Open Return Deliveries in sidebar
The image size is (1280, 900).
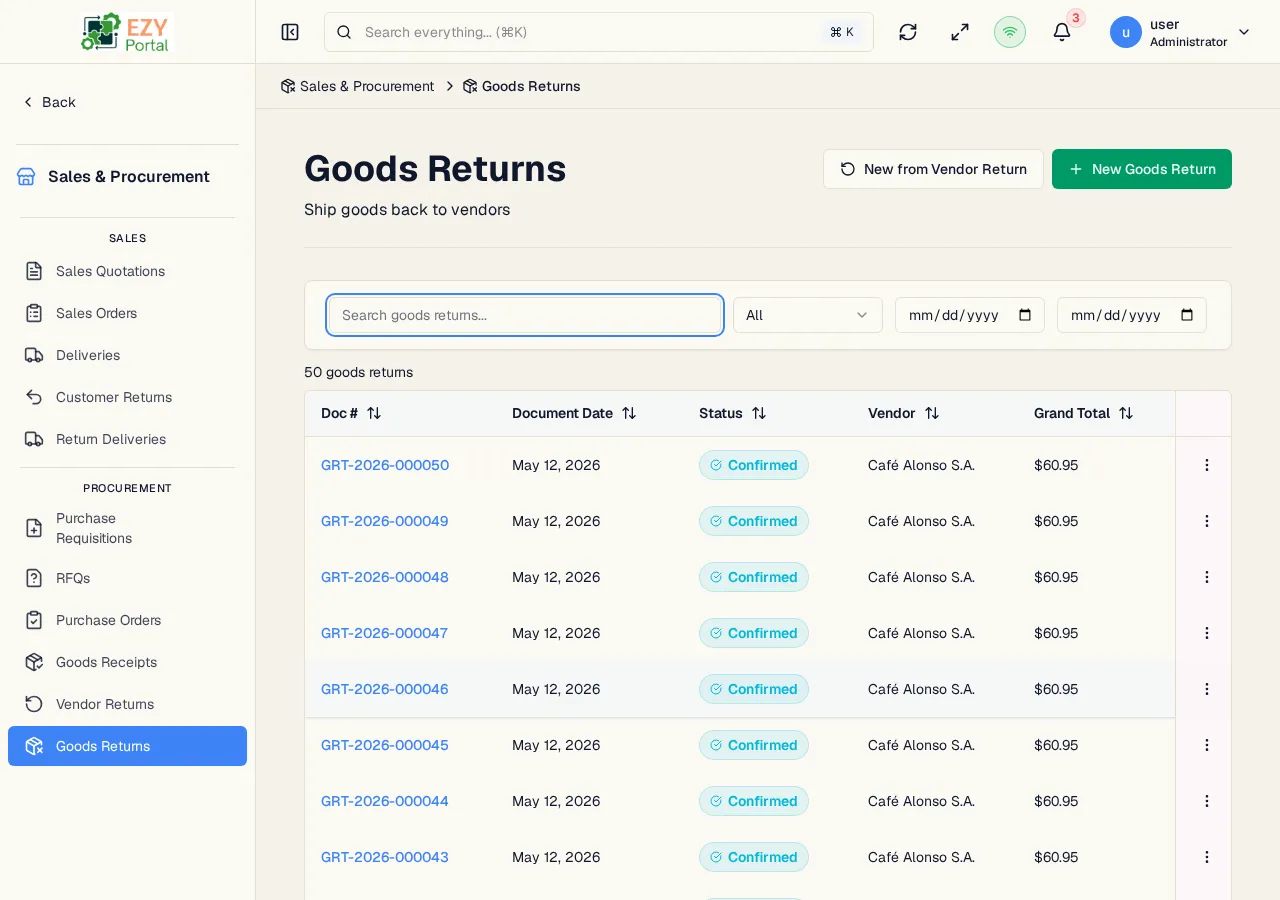tap(128, 439)
